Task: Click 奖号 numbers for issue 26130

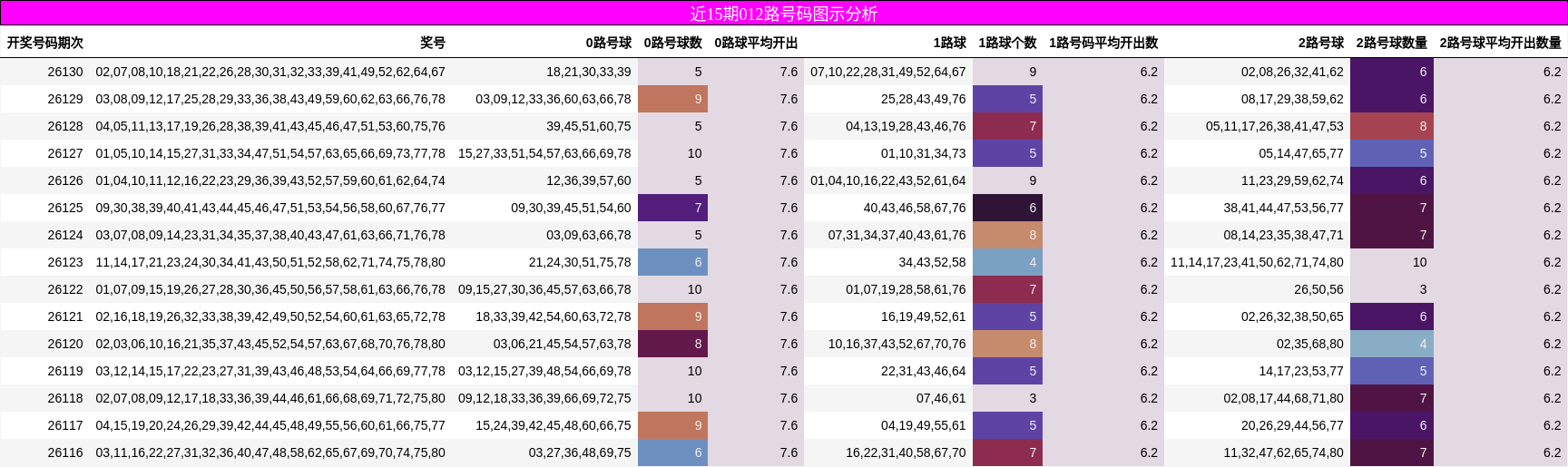Action: click(x=270, y=72)
